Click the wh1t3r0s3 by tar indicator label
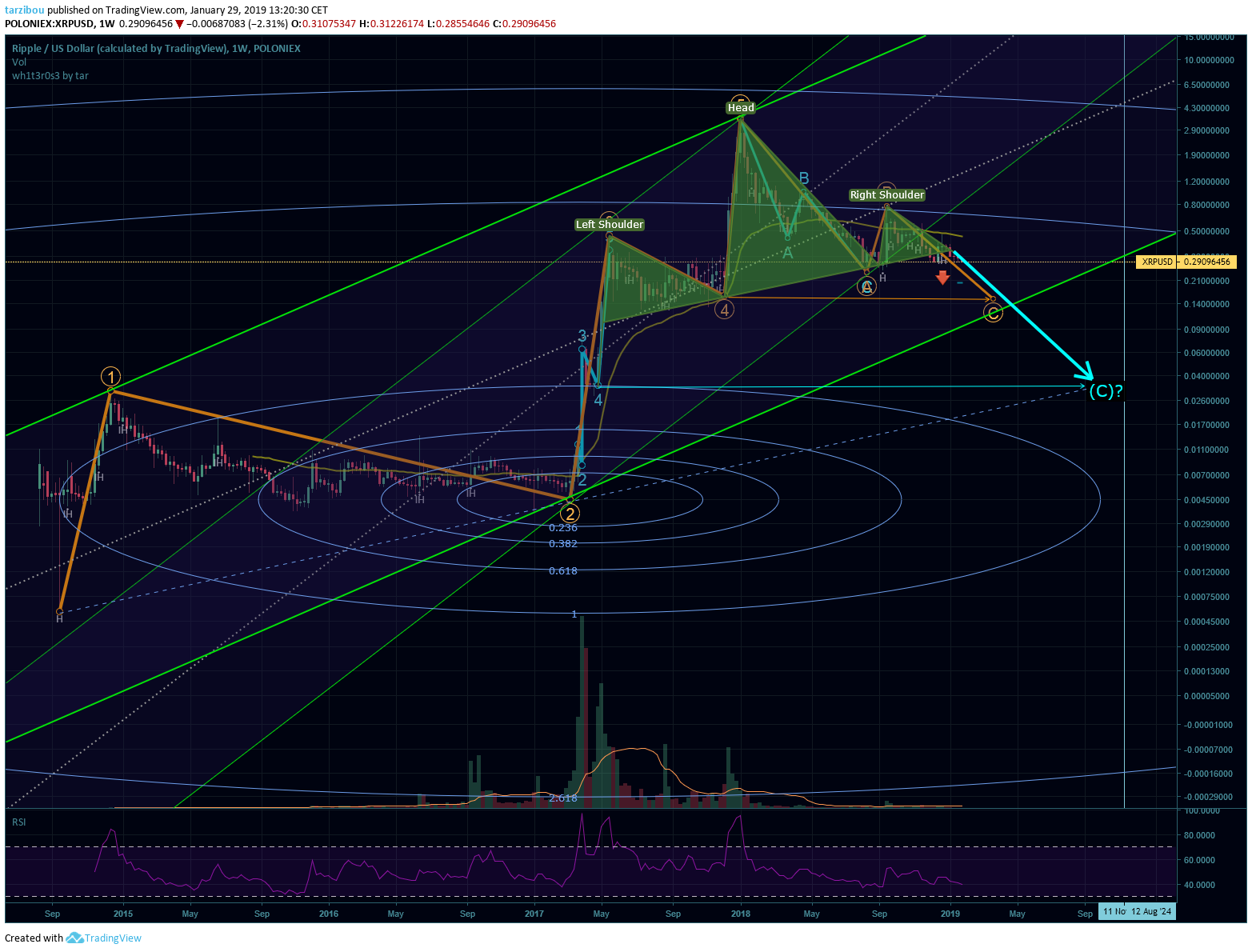Image resolution: width=1252 pixels, height=952 pixels. click(50, 76)
